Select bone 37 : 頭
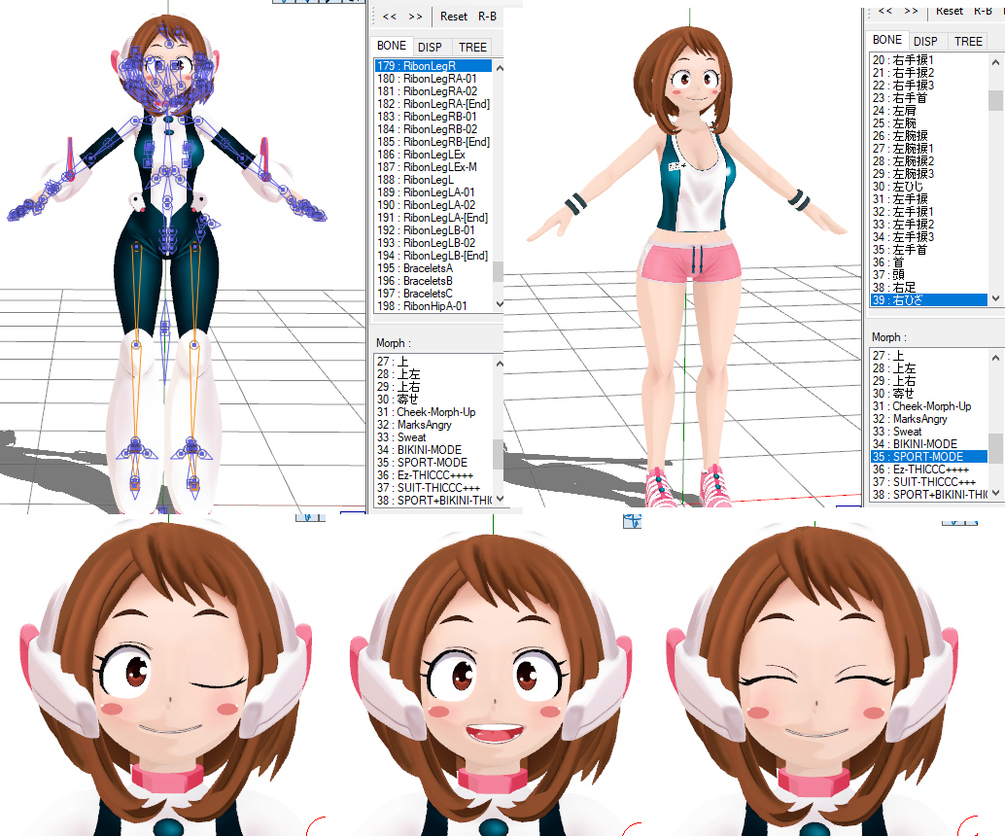This screenshot has width=1005, height=836. coord(929,274)
